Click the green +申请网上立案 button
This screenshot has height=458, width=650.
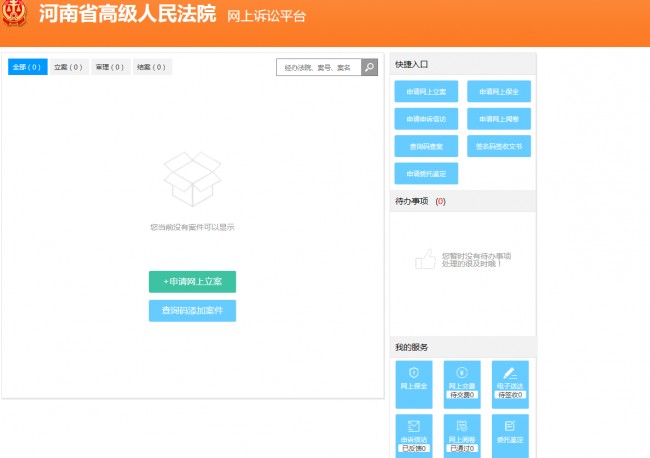pyautogui.click(x=192, y=282)
